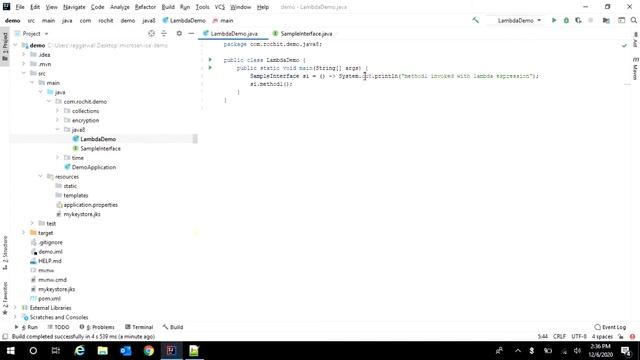Select the LambdaDemo.java editor tab
Viewport: 640px width, 360px height.
coord(231,33)
